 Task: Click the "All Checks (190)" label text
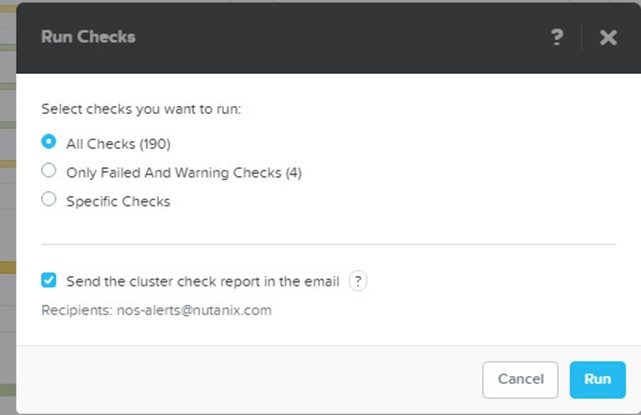coord(119,144)
